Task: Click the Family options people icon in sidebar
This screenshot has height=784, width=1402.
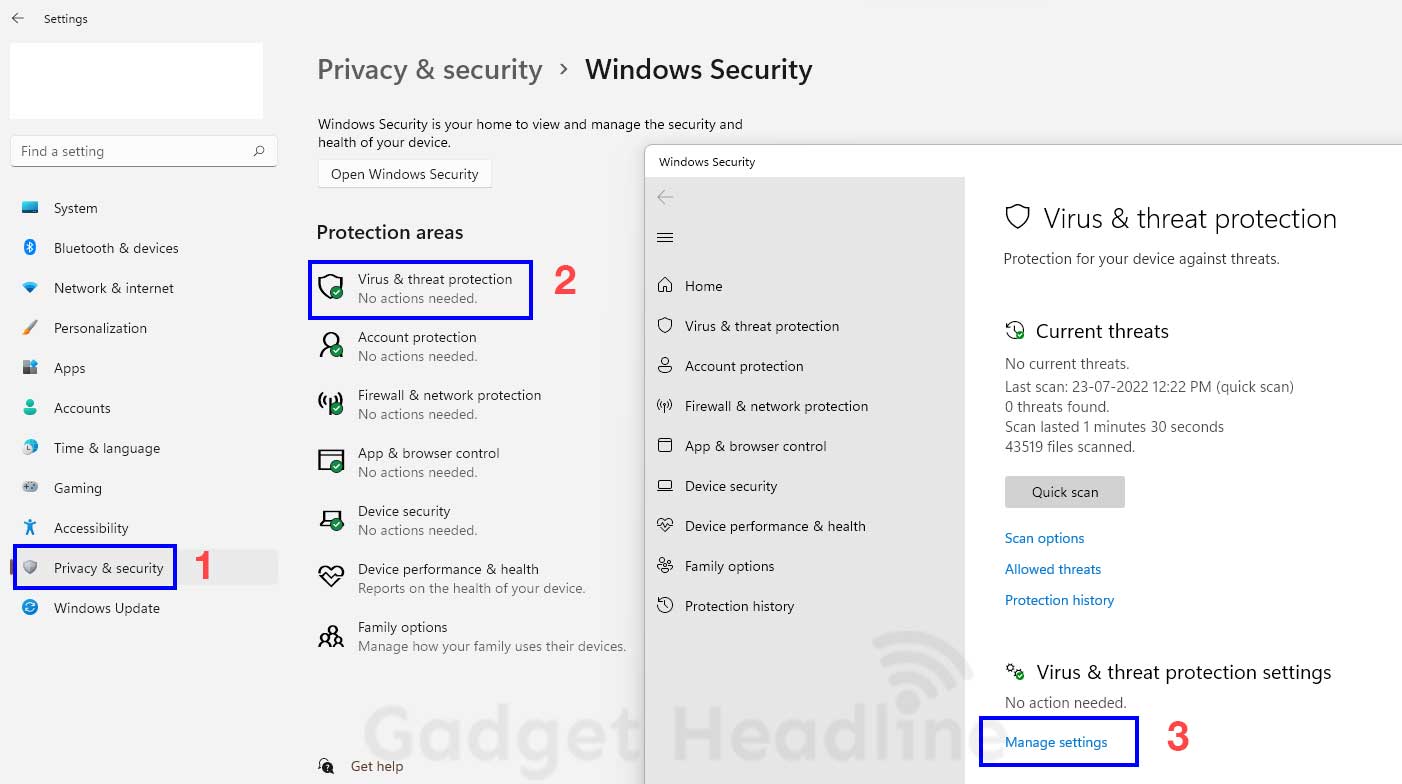Action: [665, 566]
